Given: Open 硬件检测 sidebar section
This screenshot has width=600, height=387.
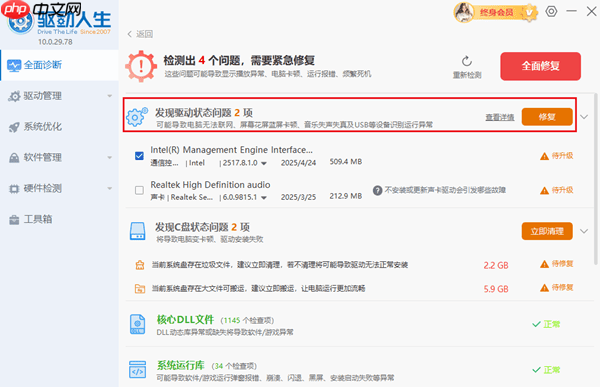Looking at the screenshot, I should click(59, 188).
